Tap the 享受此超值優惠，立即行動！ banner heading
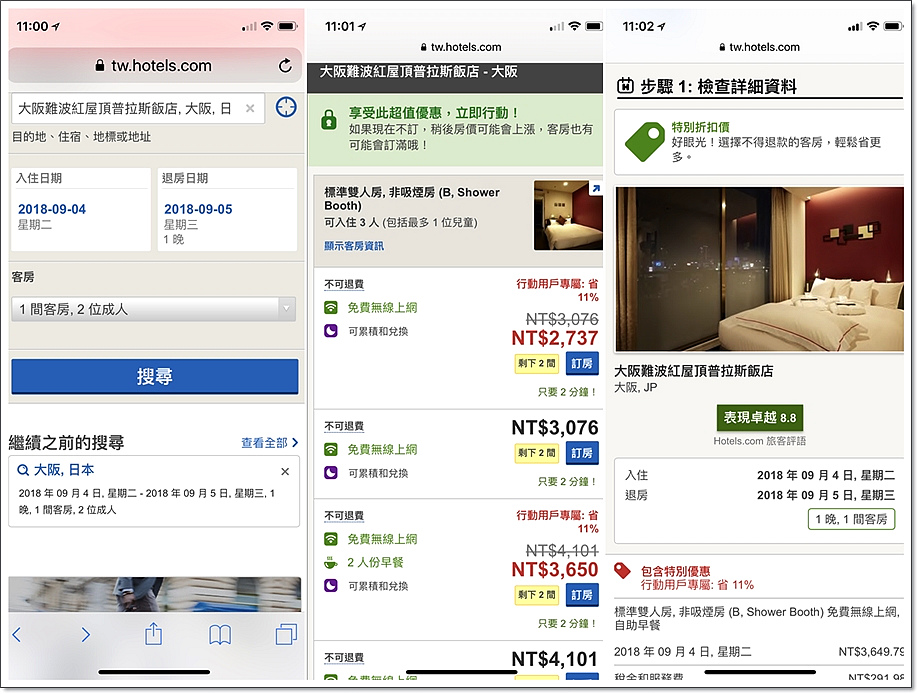The height and width of the screenshot is (694, 918). point(434,112)
